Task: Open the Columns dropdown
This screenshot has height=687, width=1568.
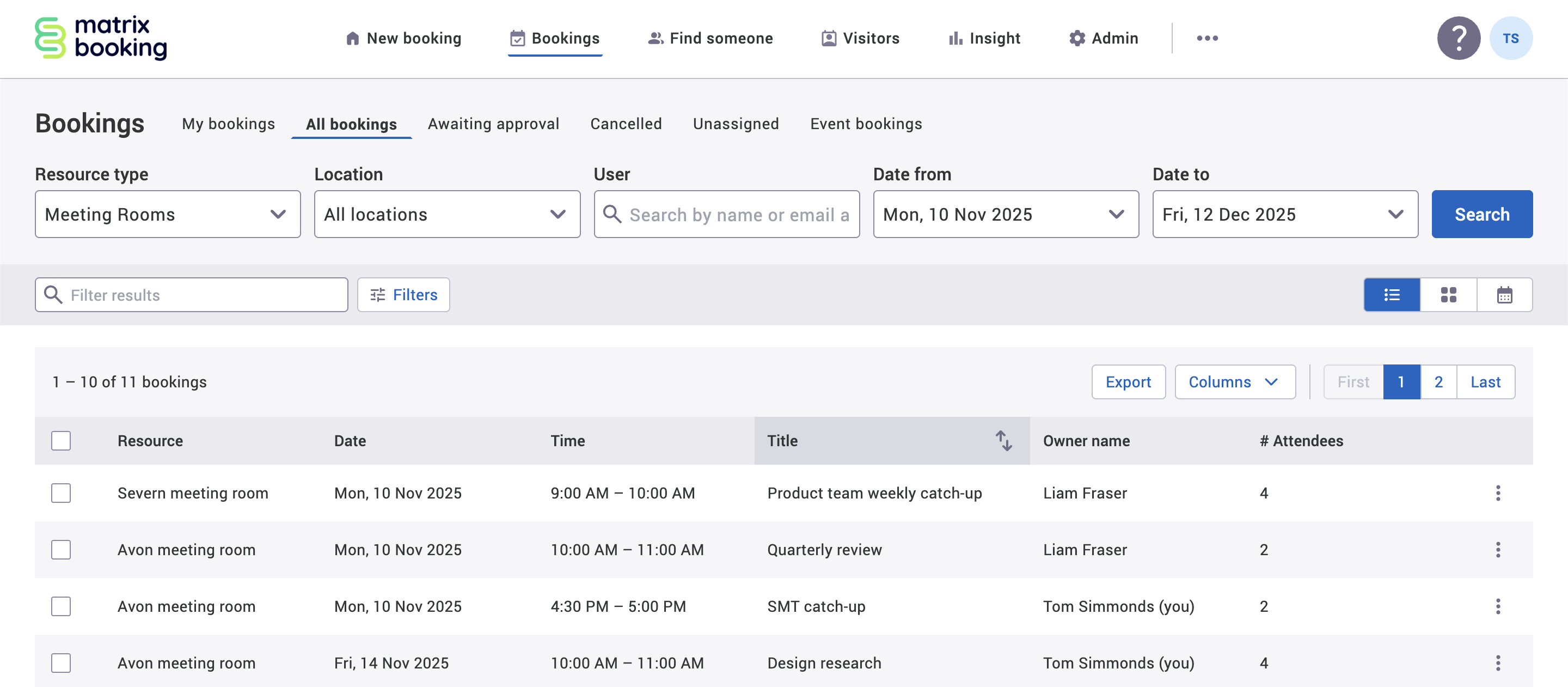Action: pos(1234,382)
